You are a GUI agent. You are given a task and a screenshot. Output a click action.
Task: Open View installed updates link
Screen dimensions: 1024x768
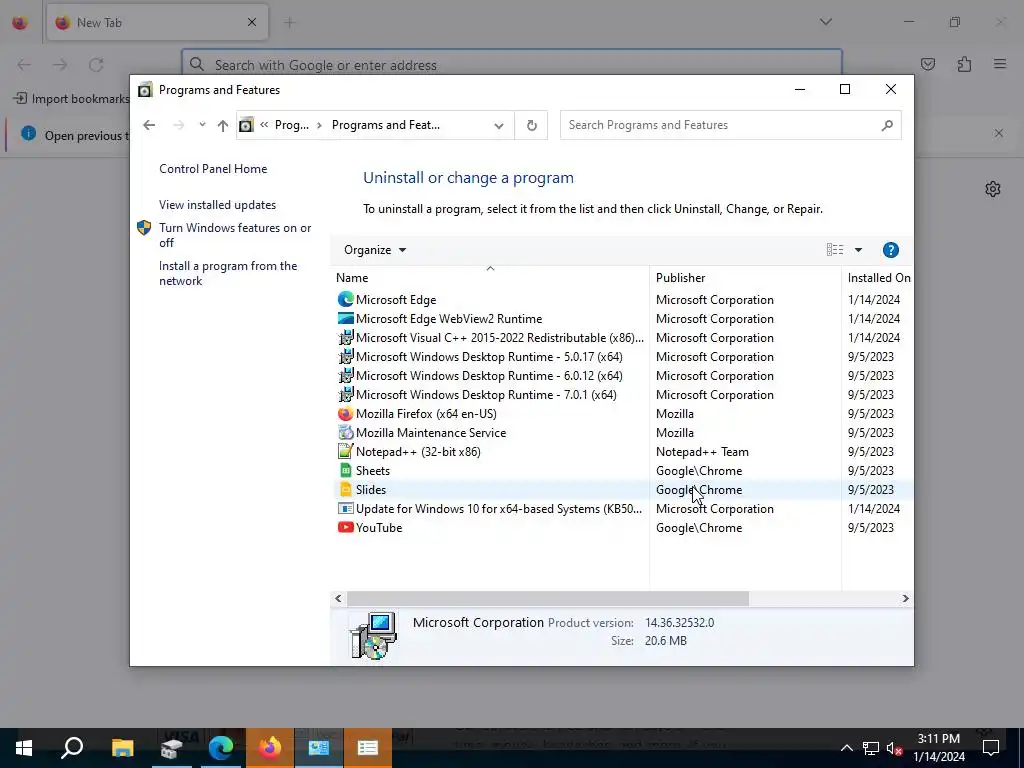point(217,204)
